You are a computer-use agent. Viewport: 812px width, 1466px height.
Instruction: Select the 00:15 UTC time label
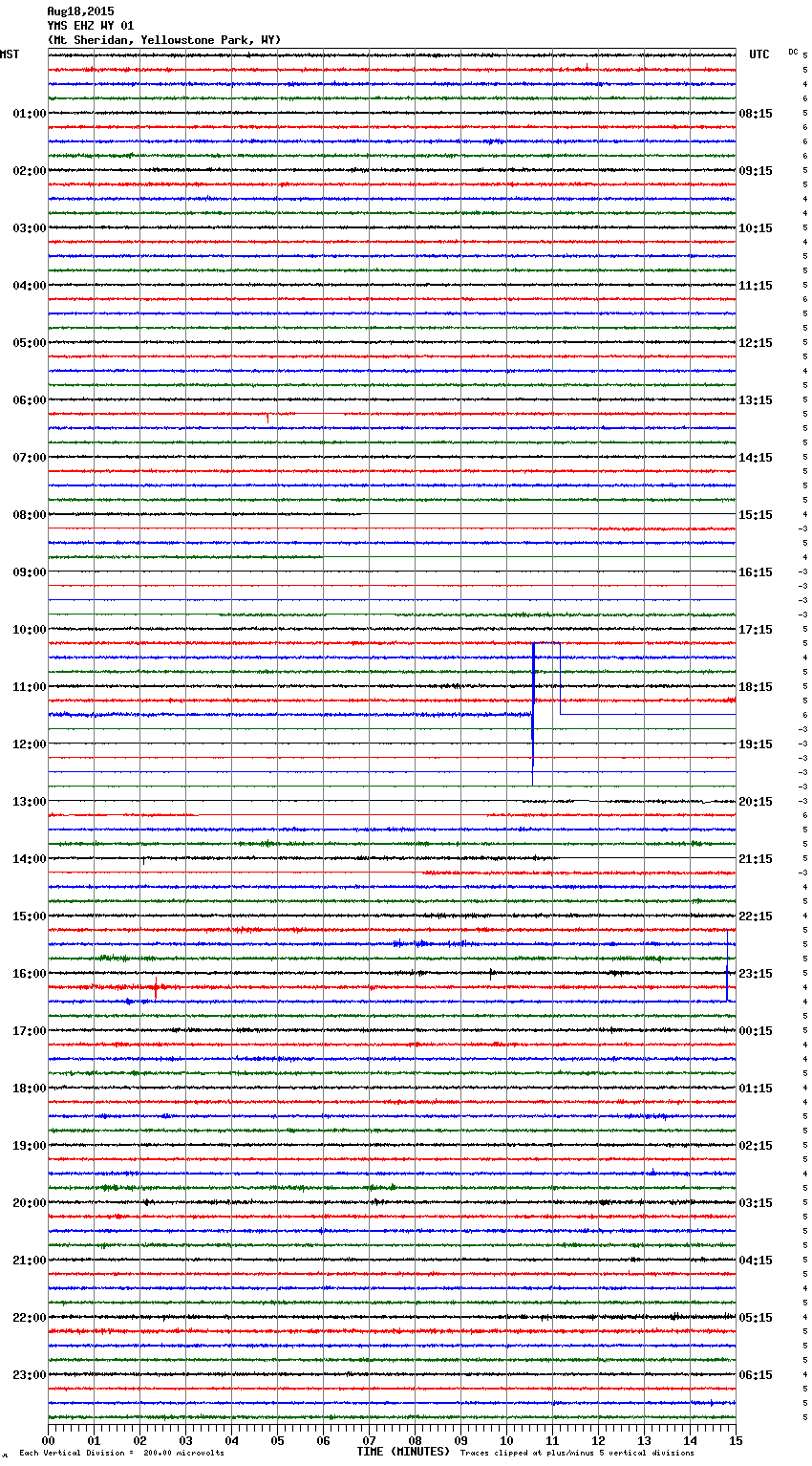click(x=756, y=1031)
